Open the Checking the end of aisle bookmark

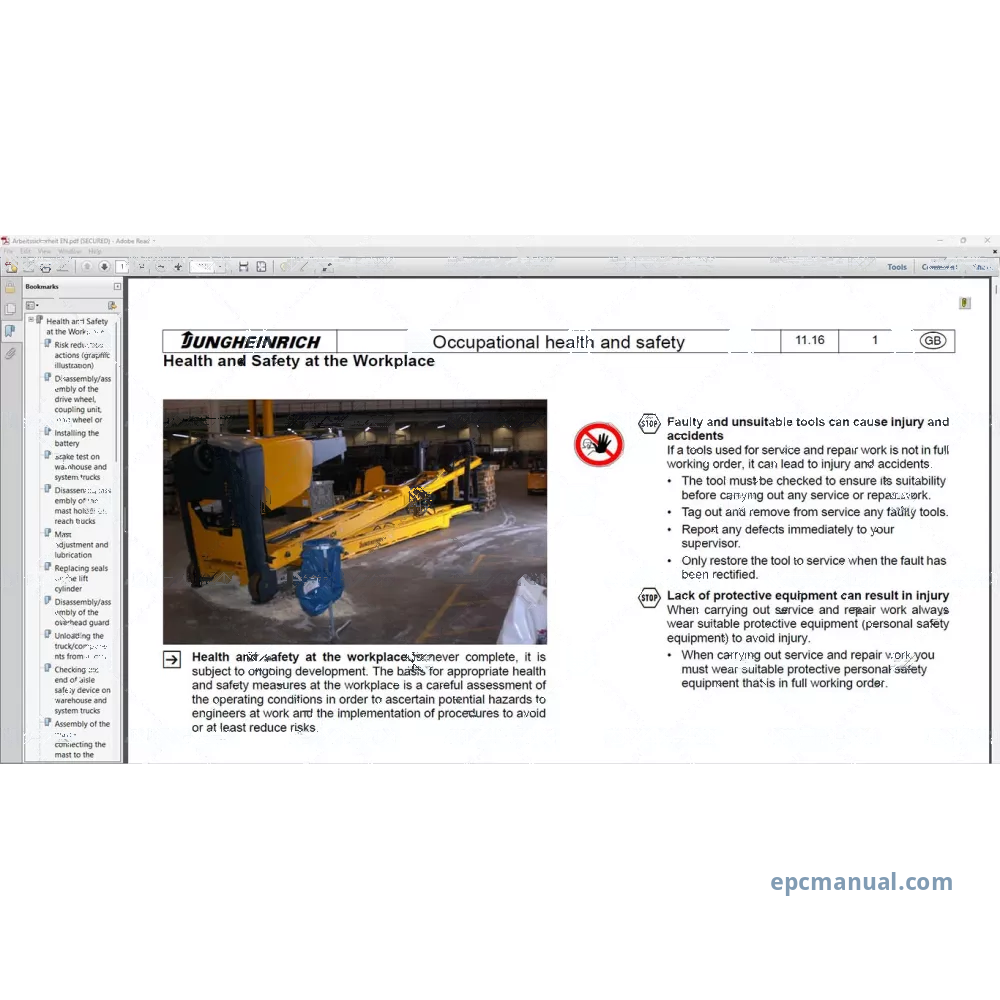(82, 690)
